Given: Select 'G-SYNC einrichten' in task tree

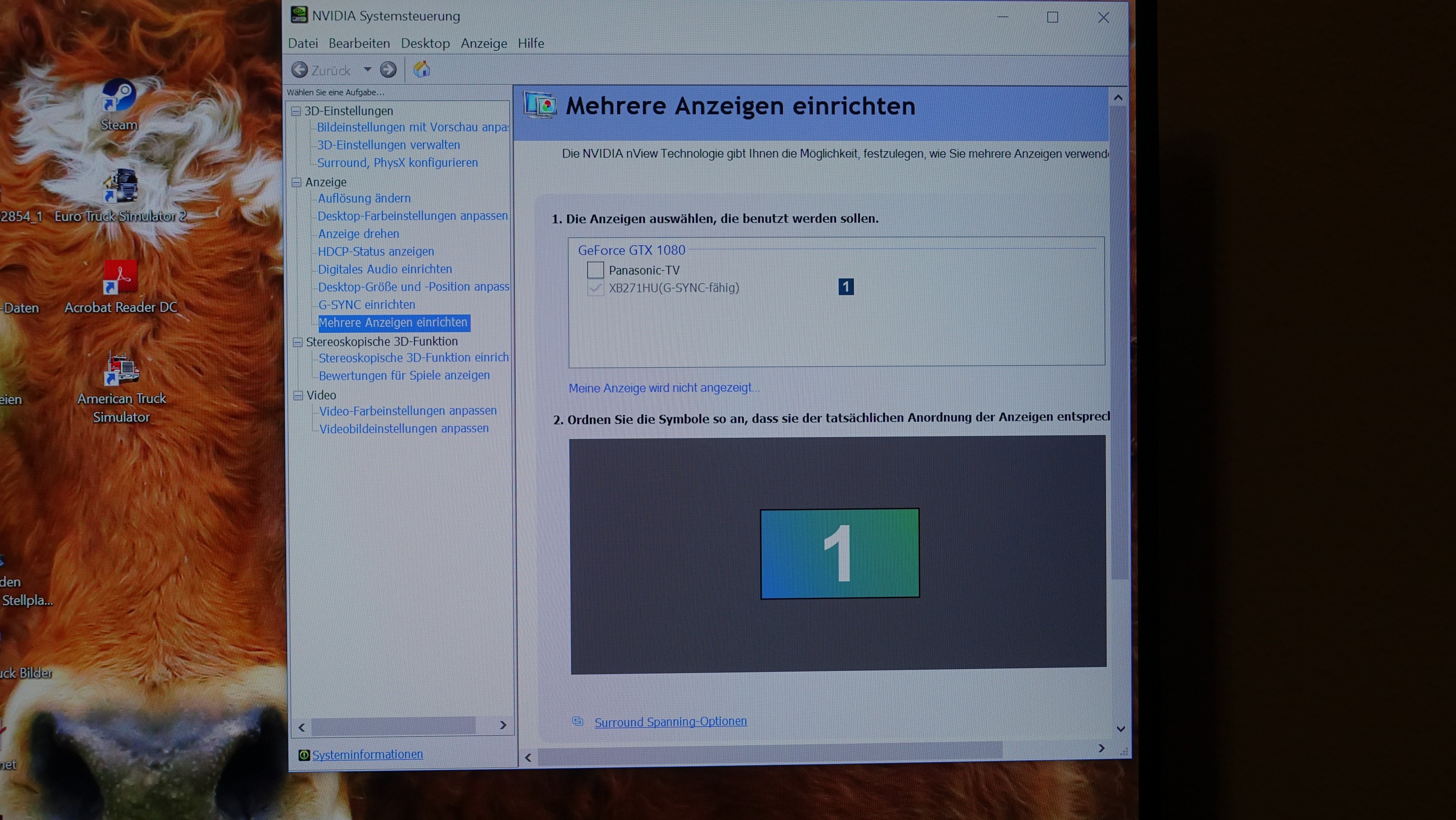Looking at the screenshot, I should (x=366, y=305).
